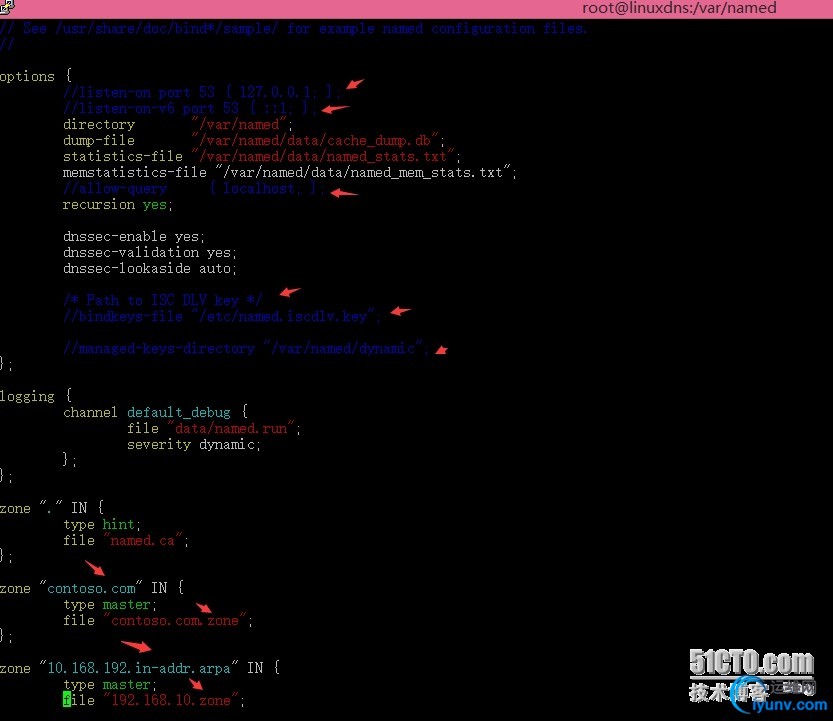Click the 'channel default_debug' line
The height and width of the screenshot is (721, 833).
(x=155, y=412)
